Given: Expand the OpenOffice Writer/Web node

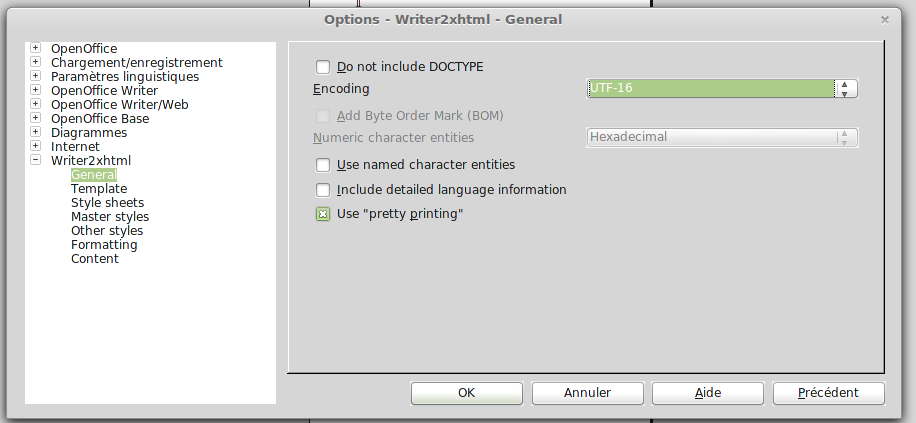Looking at the screenshot, I should pos(36,103).
